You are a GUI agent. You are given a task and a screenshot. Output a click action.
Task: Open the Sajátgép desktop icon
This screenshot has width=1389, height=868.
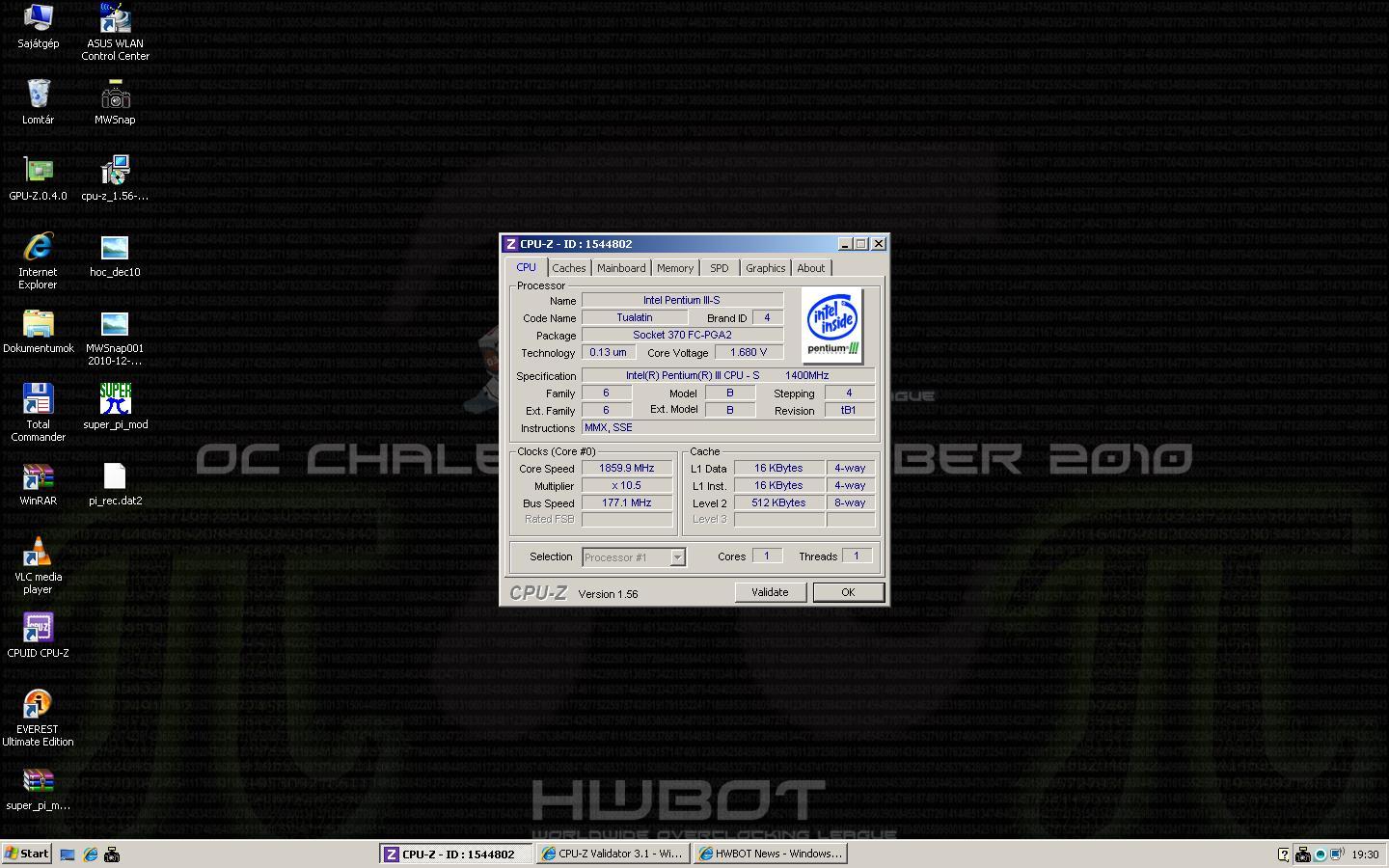coord(38,26)
